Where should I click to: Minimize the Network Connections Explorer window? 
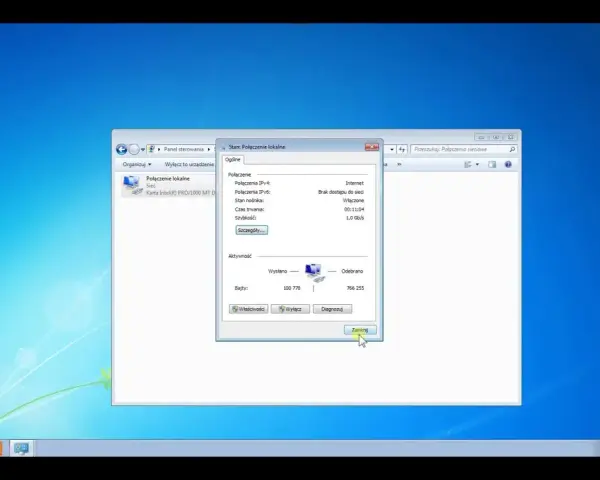pyautogui.click(x=481, y=137)
